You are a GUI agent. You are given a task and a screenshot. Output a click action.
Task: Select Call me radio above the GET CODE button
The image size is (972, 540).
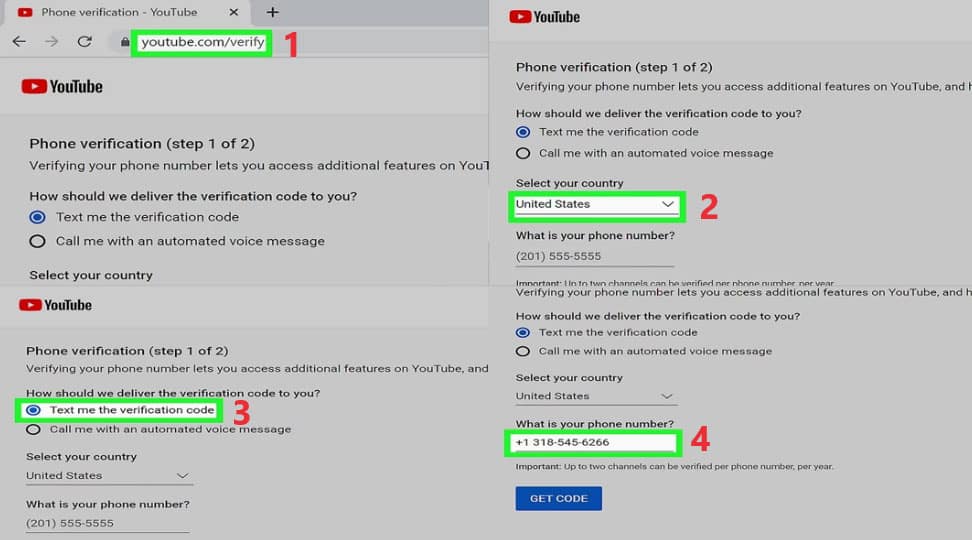(523, 352)
